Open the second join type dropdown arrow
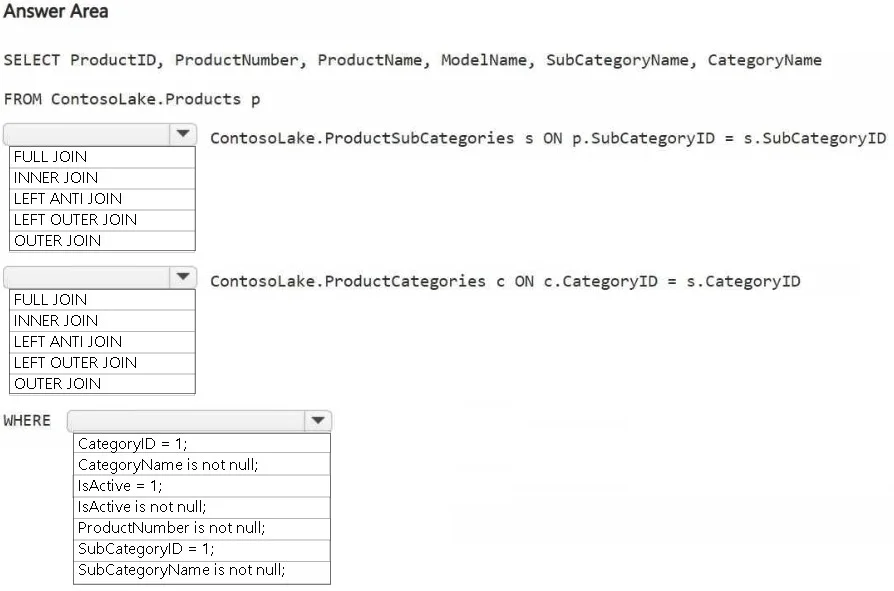Image resolution: width=894 pixels, height=591 pixels. [183, 277]
